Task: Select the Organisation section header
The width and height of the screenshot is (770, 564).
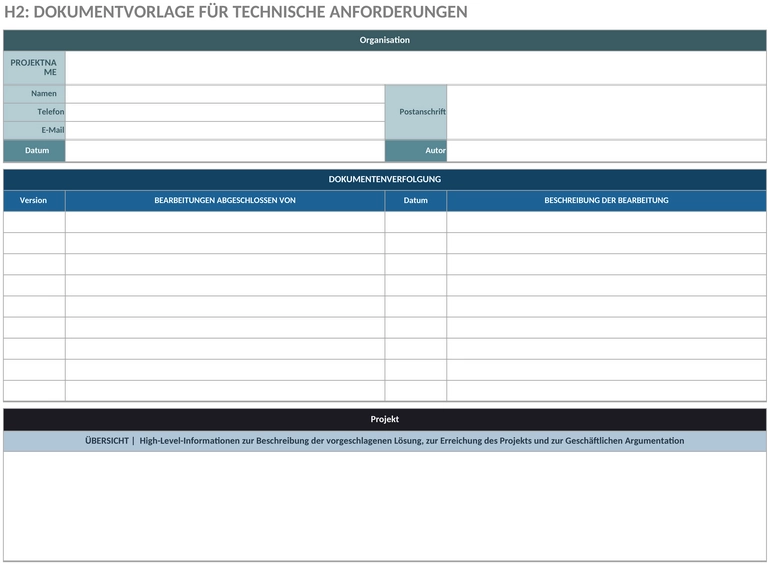Action: pyautogui.click(x=385, y=40)
